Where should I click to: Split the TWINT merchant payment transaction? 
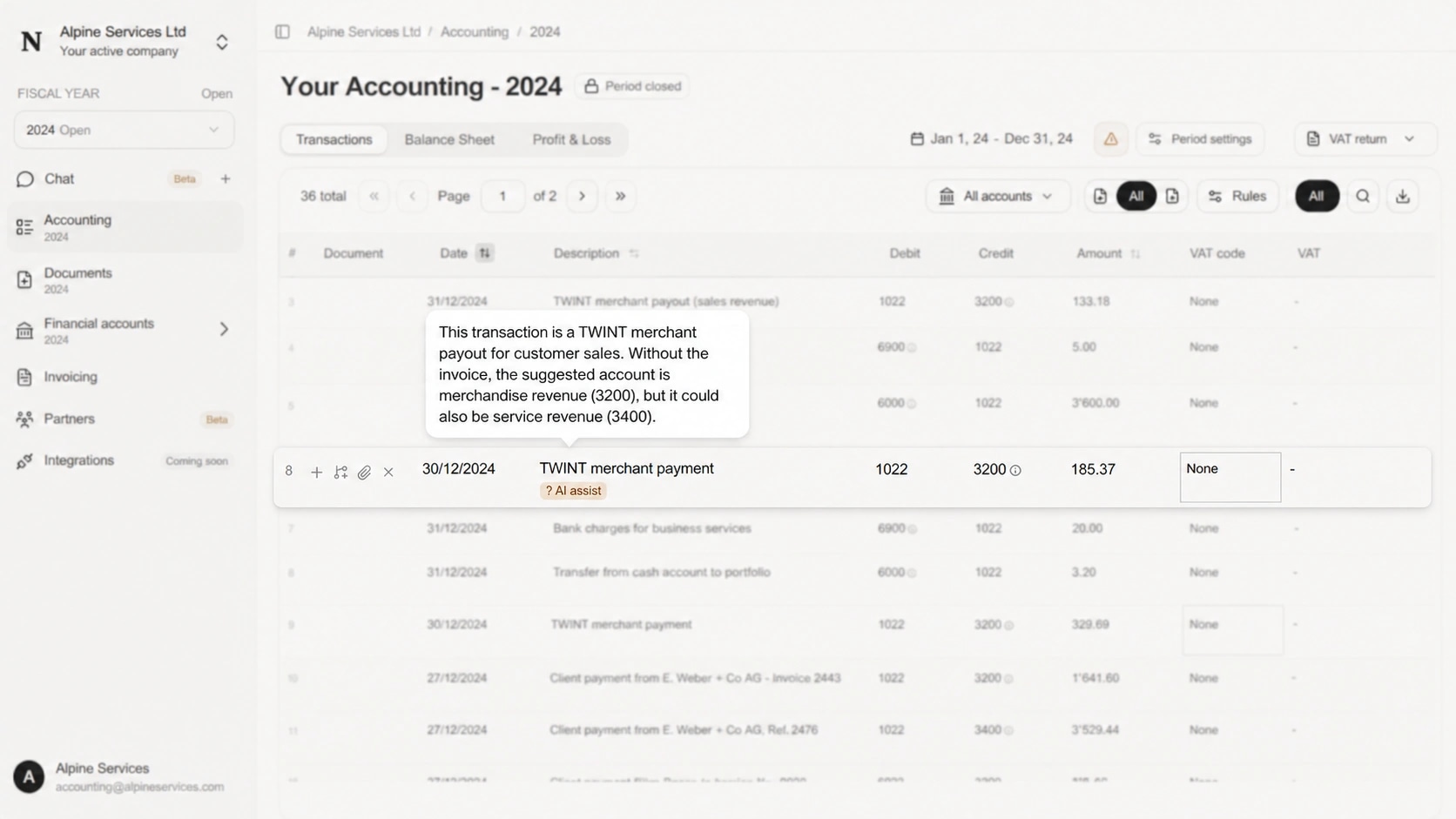coord(340,473)
